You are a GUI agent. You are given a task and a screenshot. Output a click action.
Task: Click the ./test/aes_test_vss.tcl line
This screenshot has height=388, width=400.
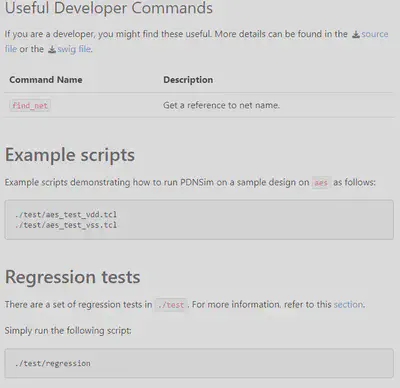point(66,225)
